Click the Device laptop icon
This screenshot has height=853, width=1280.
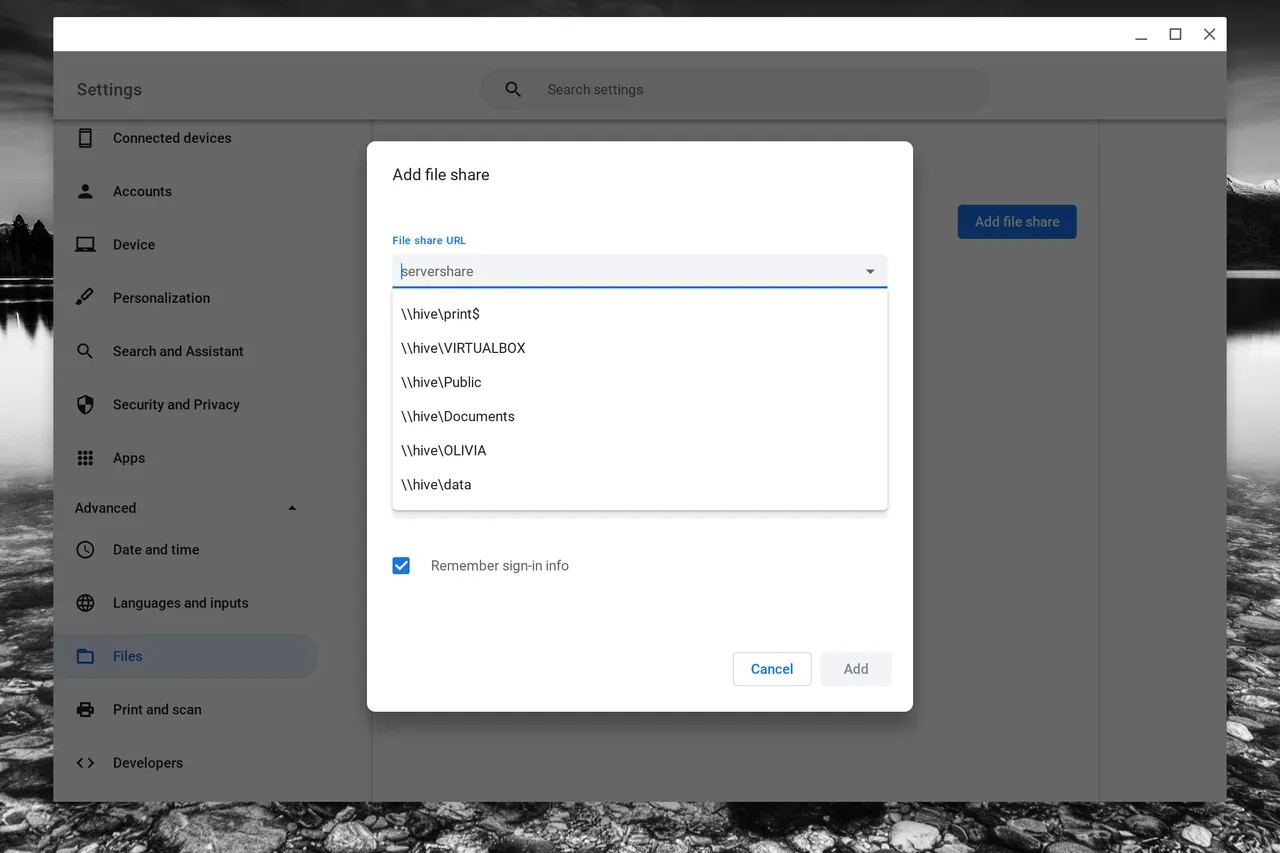[x=86, y=245]
